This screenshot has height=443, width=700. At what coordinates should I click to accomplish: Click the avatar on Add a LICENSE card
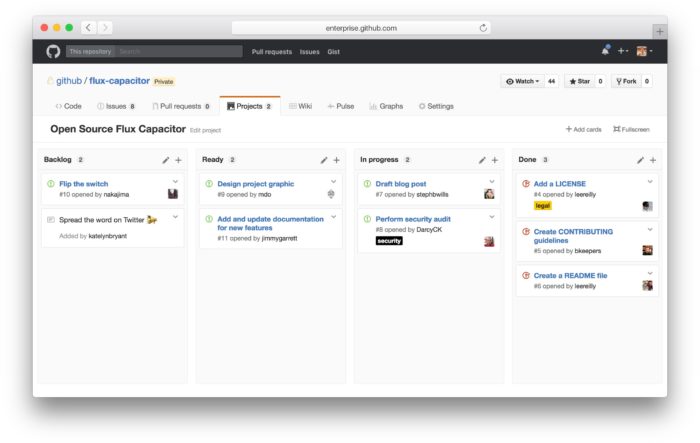647,206
